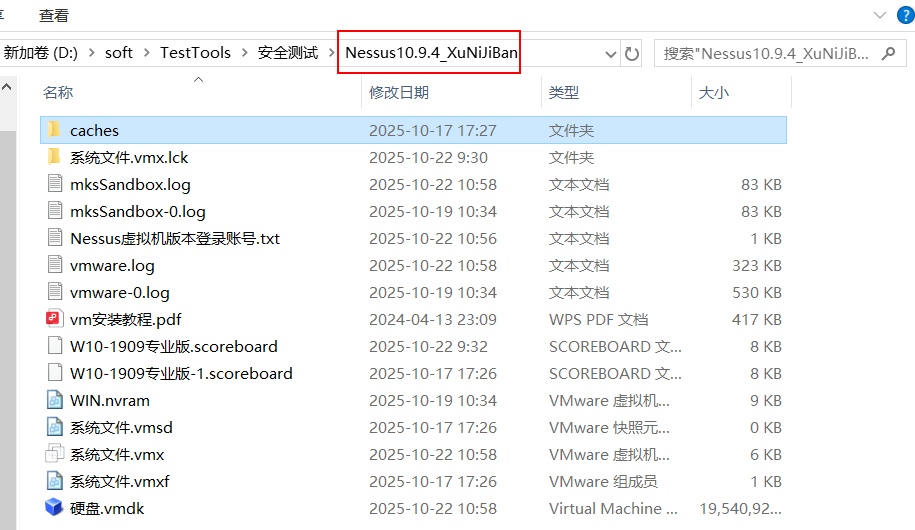915x530 pixels.
Task: Select the 硬盘.vmdk file name
Action: pos(107,508)
